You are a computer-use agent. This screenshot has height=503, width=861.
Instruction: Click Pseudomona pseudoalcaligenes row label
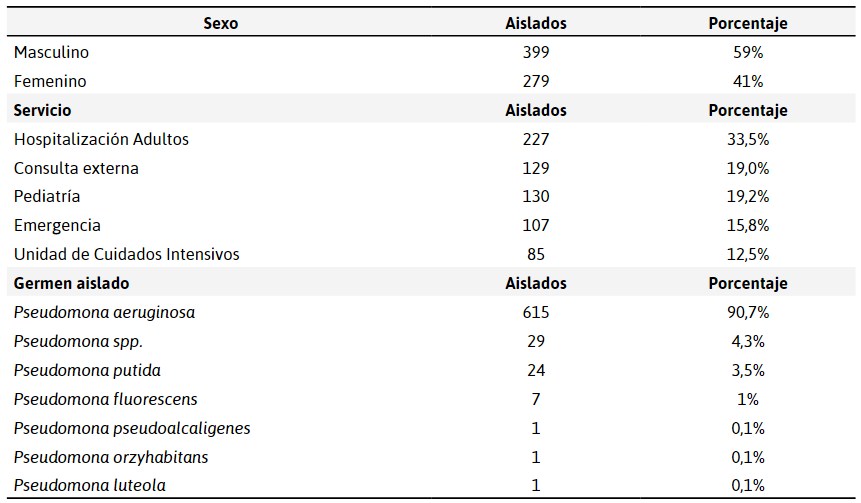pos(132,428)
